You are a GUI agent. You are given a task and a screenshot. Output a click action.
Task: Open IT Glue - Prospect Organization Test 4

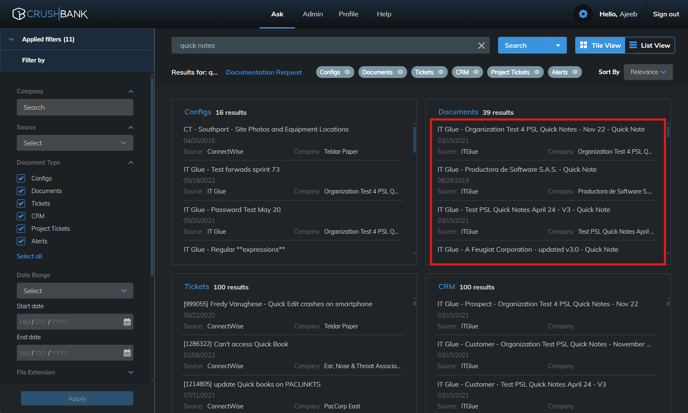coord(538,304)
